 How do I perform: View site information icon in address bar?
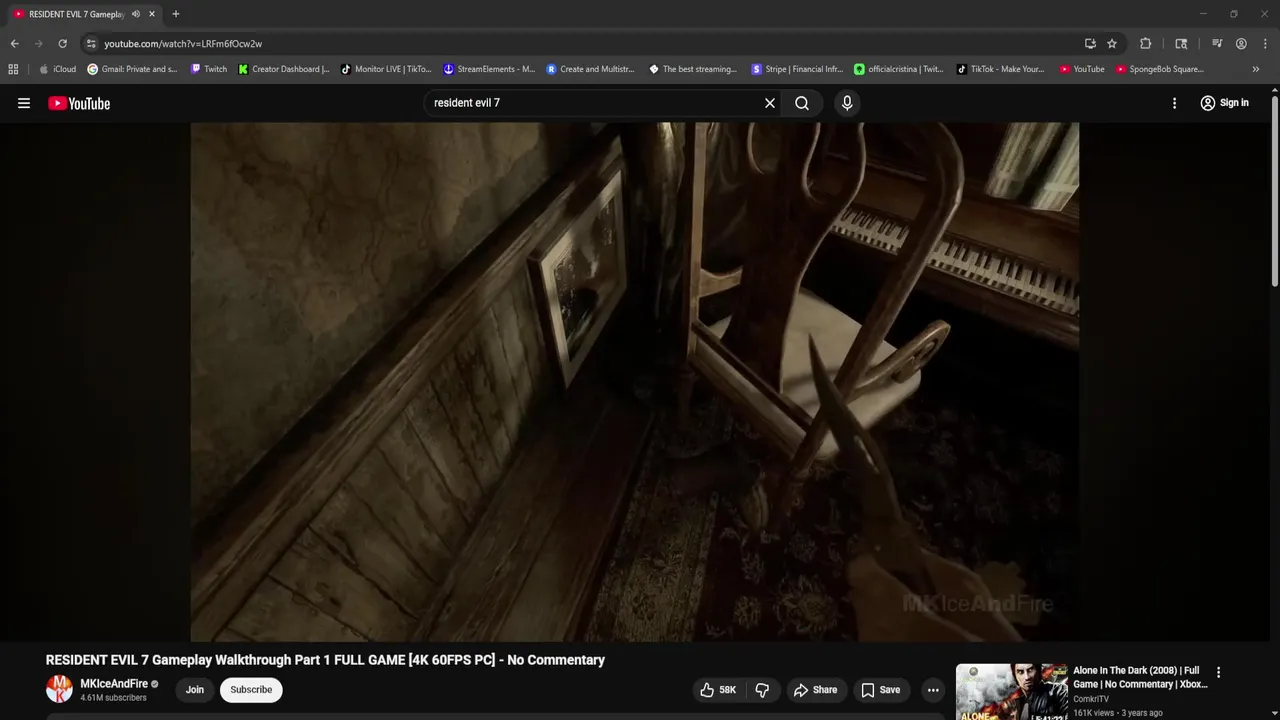[x=91, y=44]
